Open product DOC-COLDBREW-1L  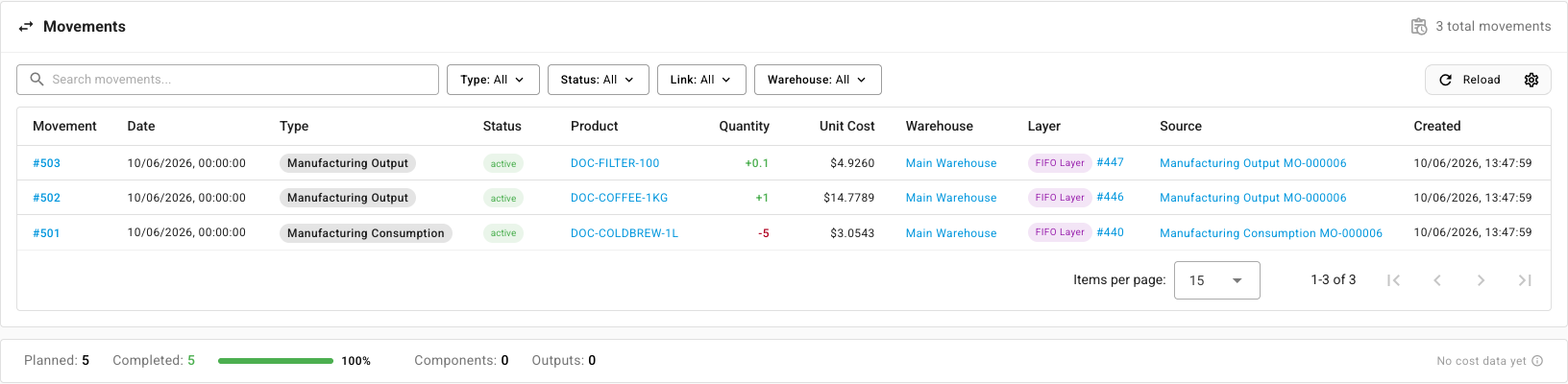point(625,233)
